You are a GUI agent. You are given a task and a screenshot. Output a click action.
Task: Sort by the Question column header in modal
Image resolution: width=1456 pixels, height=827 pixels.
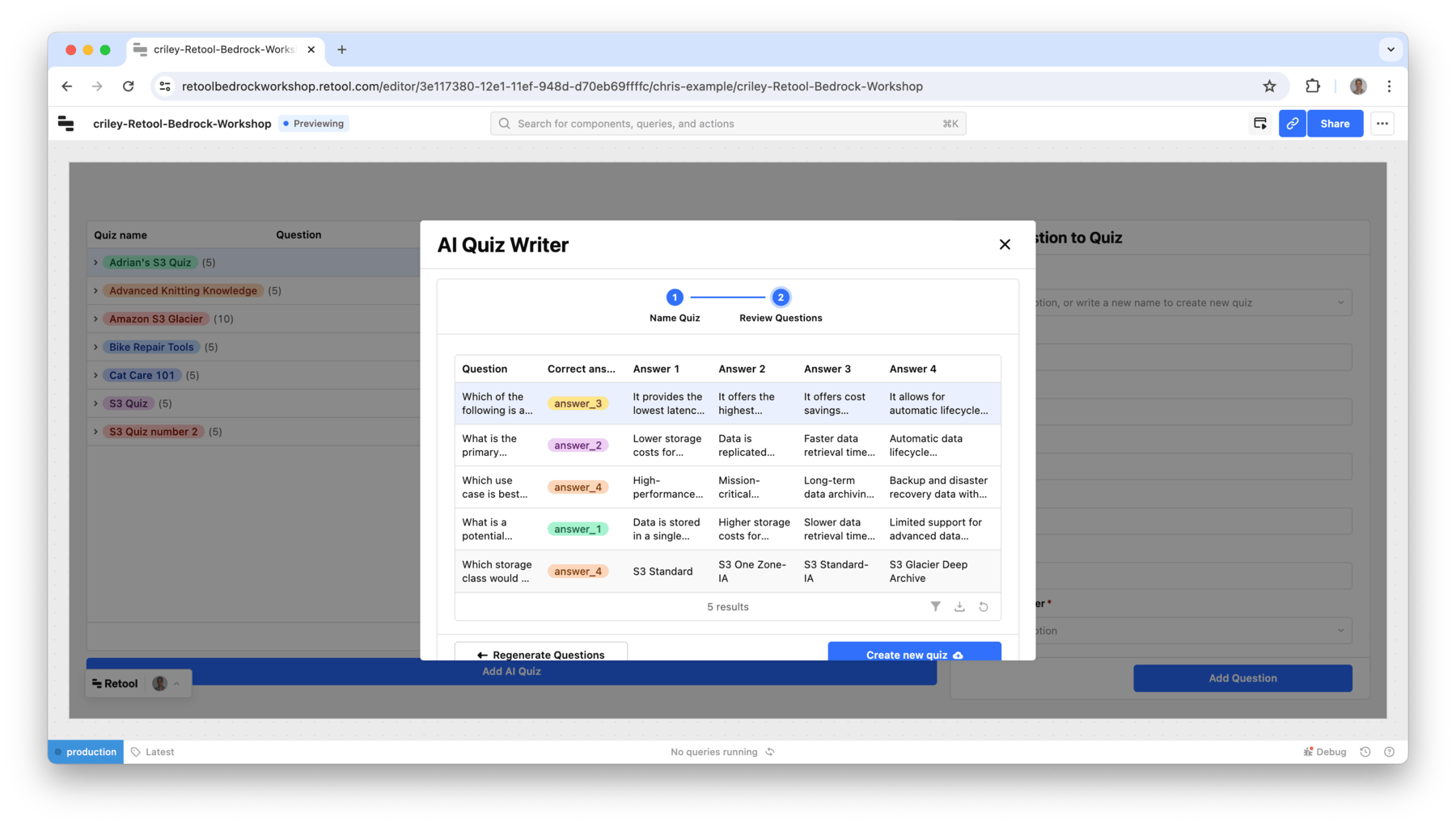(x=485, y=369)
